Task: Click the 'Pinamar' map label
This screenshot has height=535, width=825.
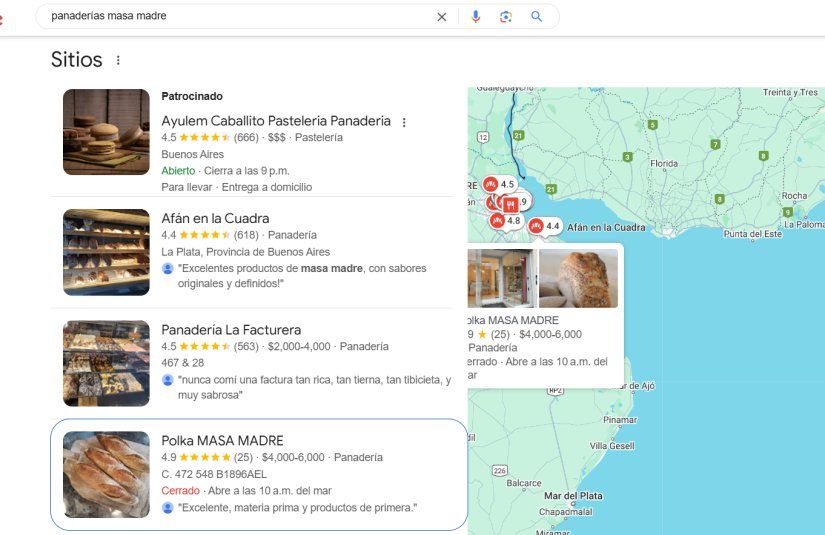Action: coord(620,420)
